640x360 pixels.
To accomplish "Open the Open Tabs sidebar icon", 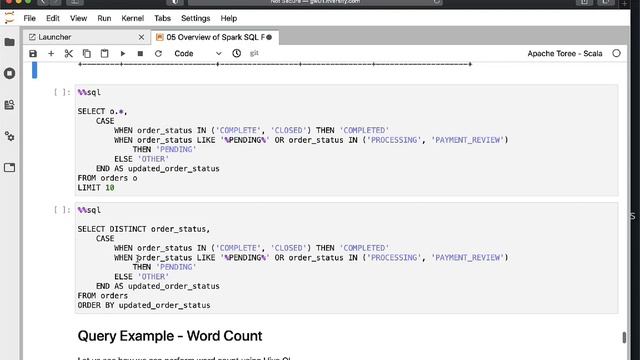I will (x=9, y=168).
